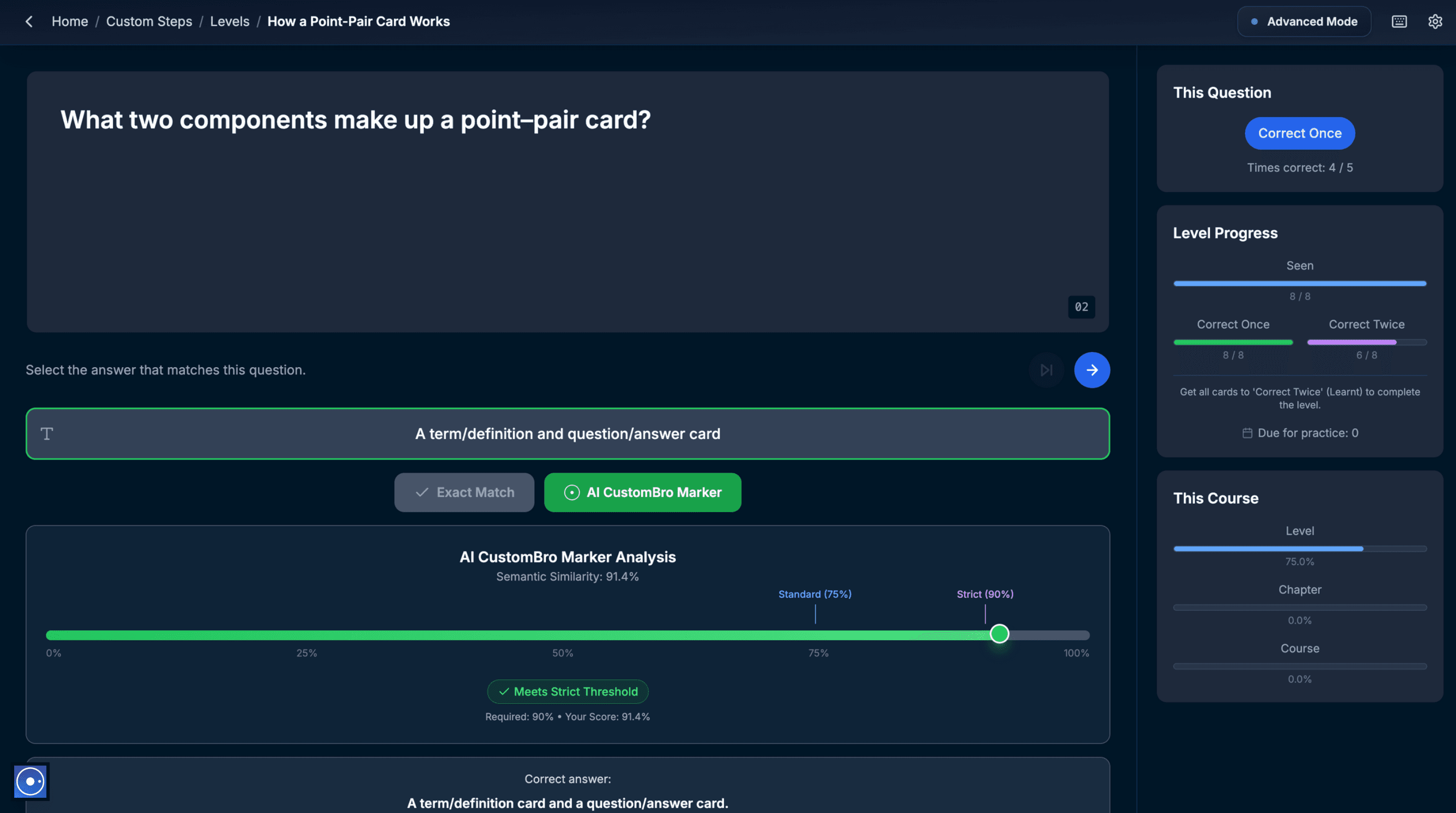
Task: Open the Custom Steps breadcrumb
Action: [149, 22]
